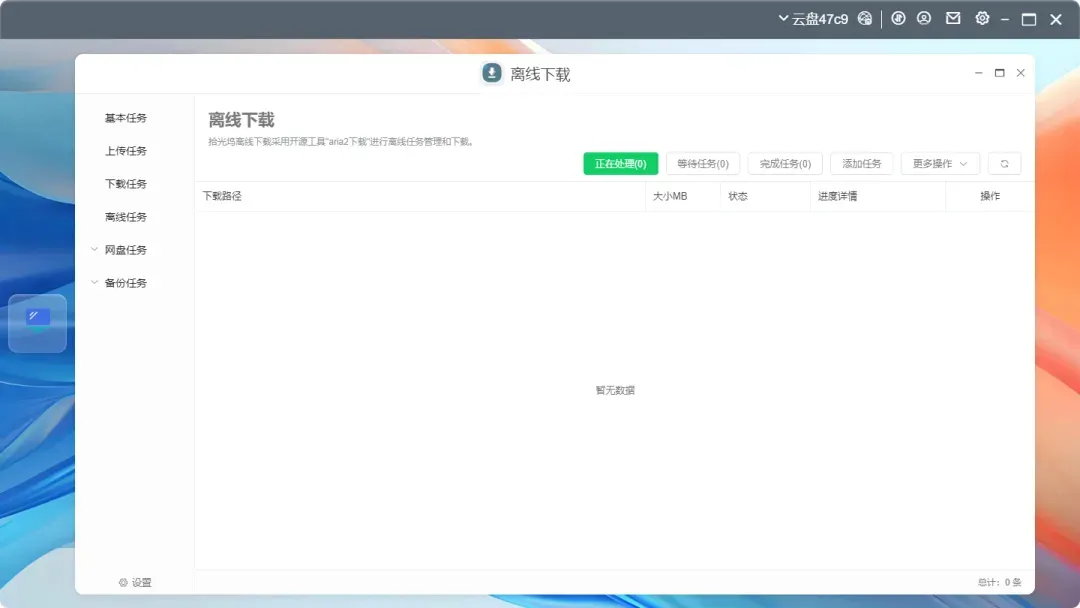Click the 添加任务 button

coord(862,164)
